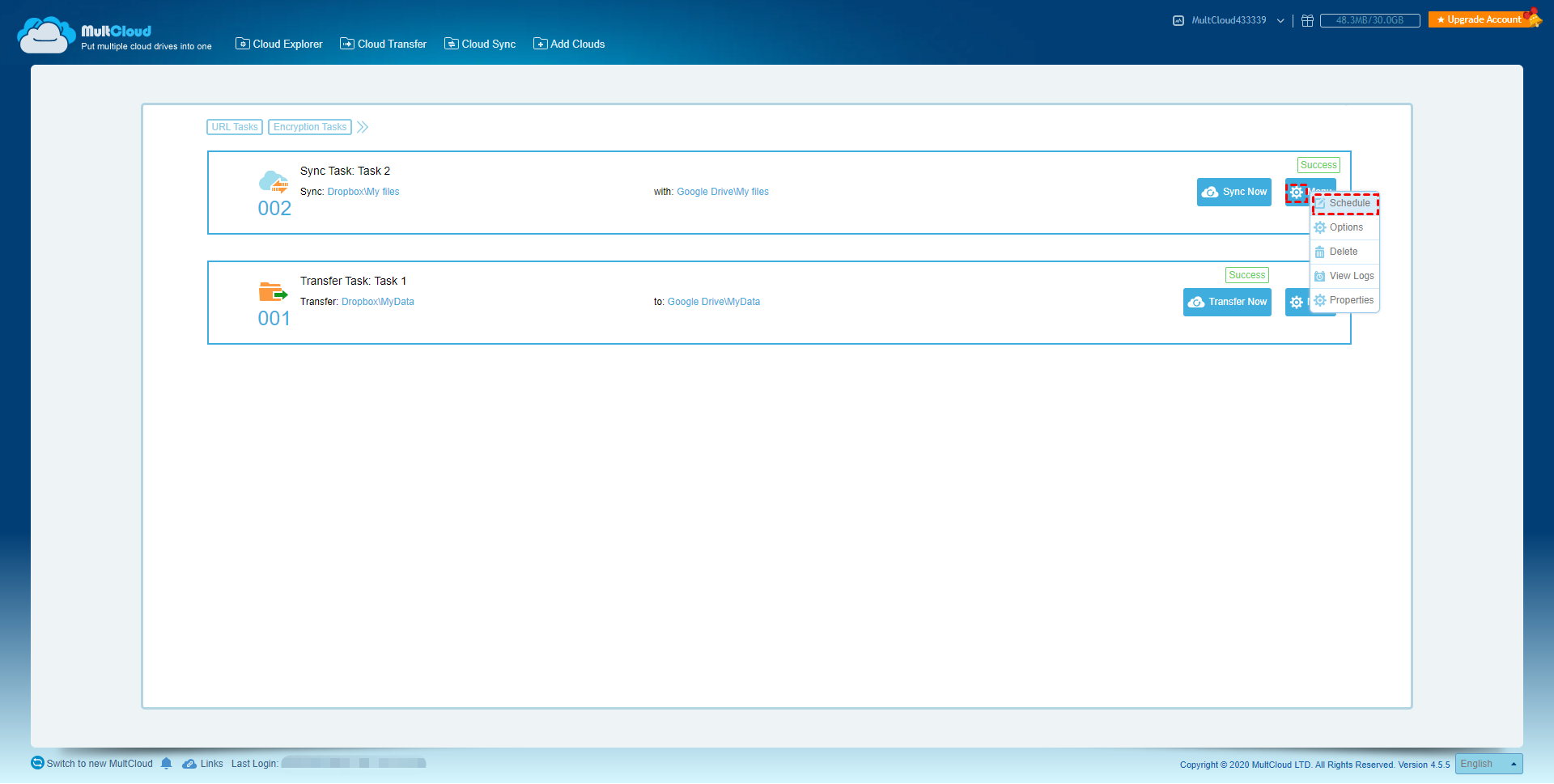Click the MultCloud cloud logo
Viewport: 1554px width, 784px height.
pyautogui.click(x=45, y=34)
